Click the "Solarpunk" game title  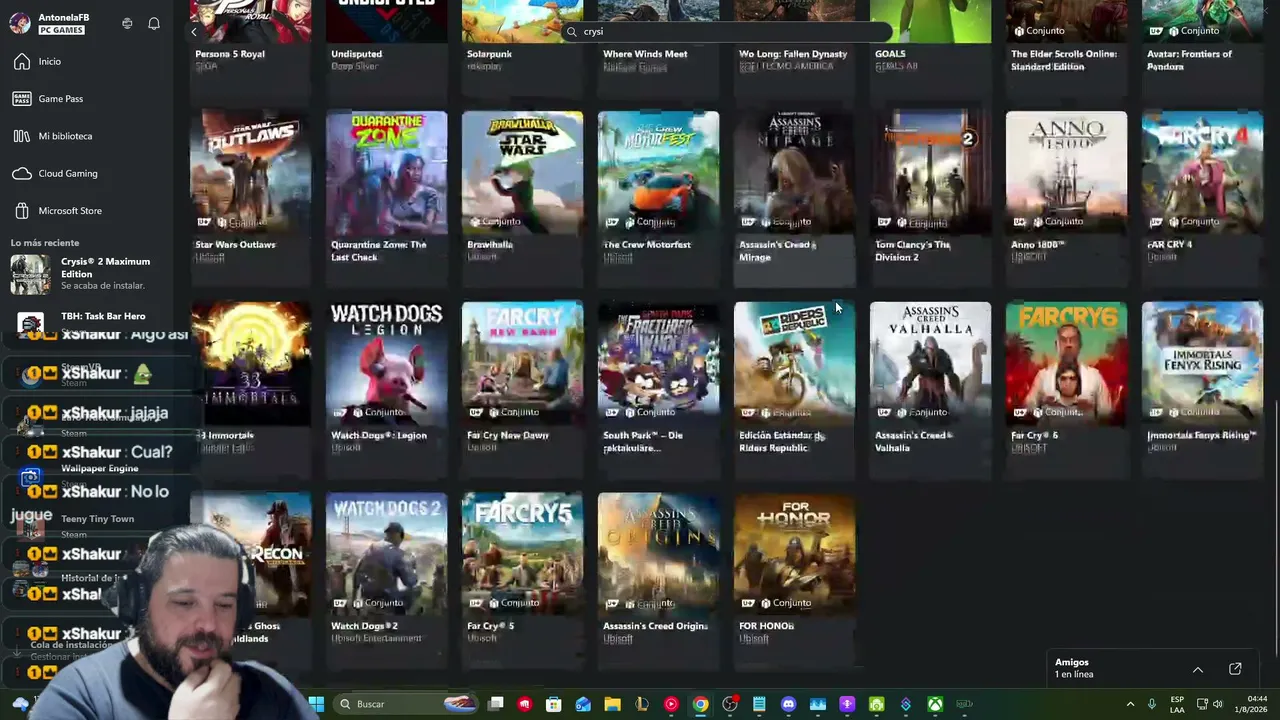click(x=490, y=54)
